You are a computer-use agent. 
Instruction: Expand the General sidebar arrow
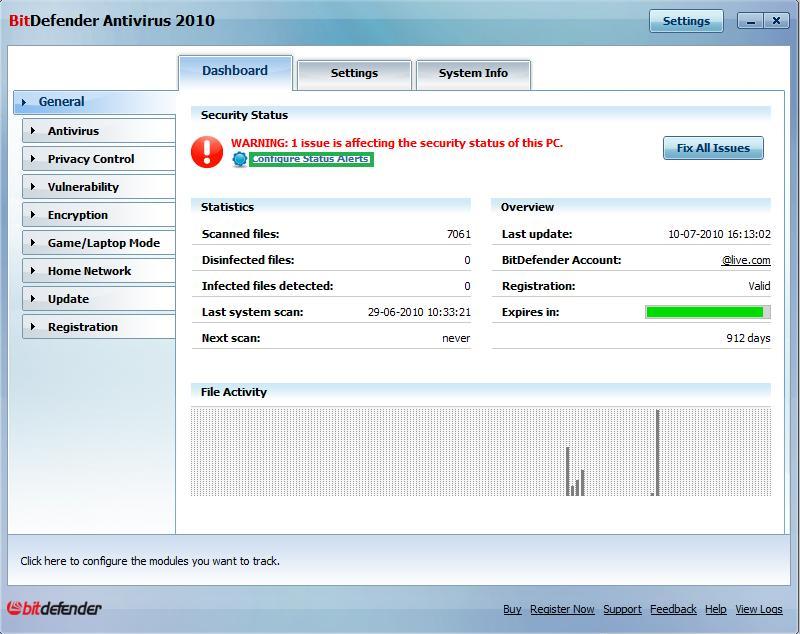[x=23, y=103]
